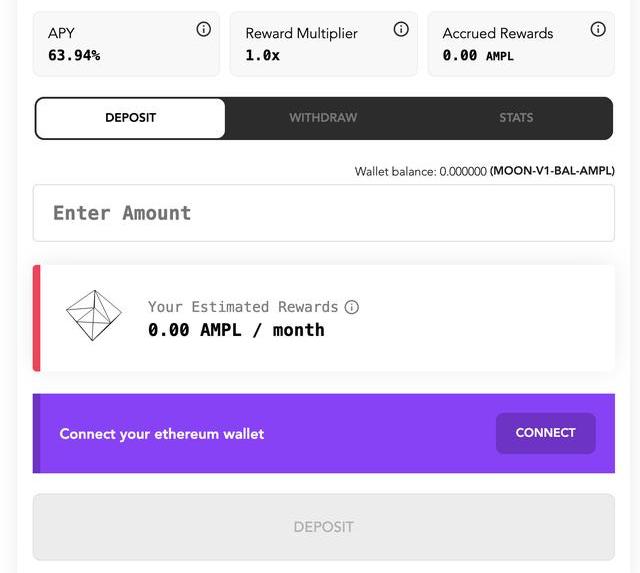The image size is (640, 573).
Task: Open the STATS tab
Action: (x=516, y=118)
